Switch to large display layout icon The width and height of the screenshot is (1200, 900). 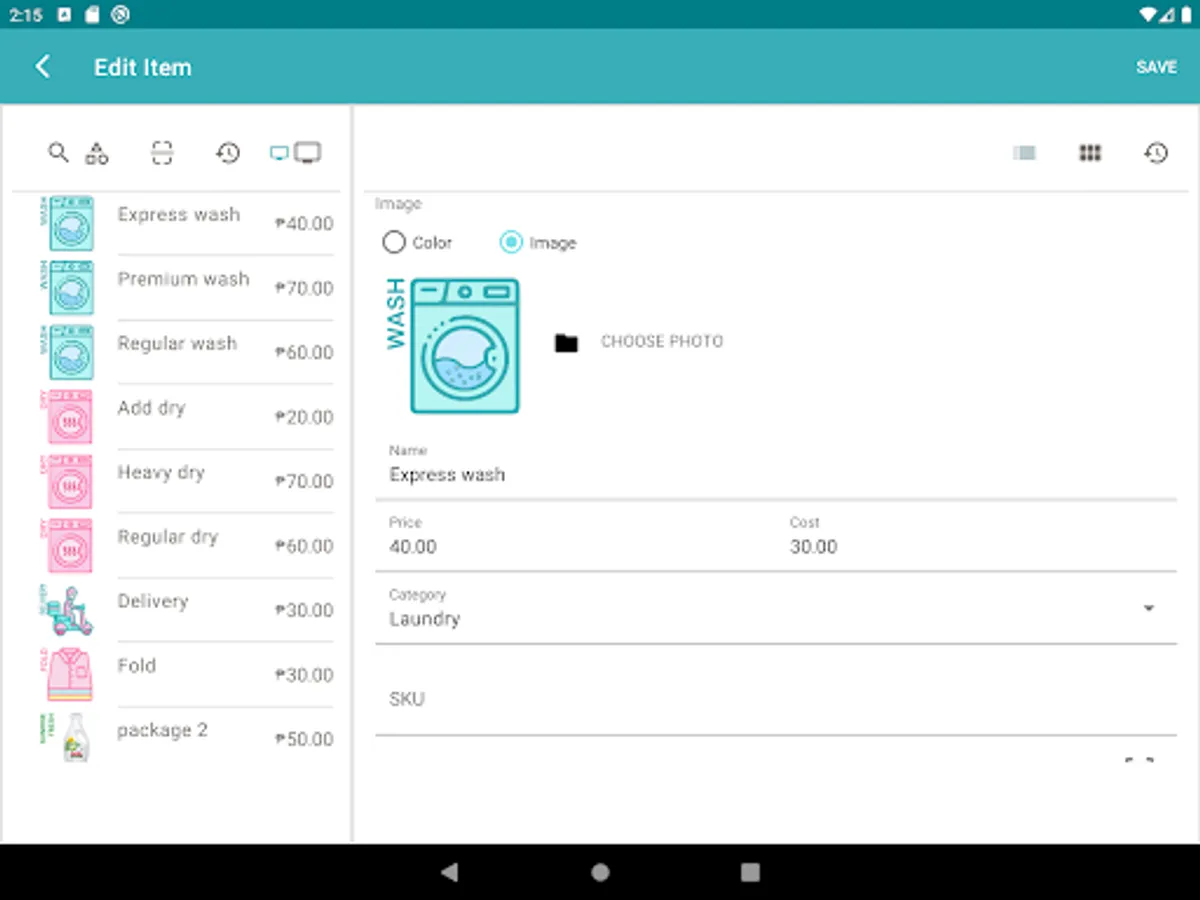click(308, 153)
